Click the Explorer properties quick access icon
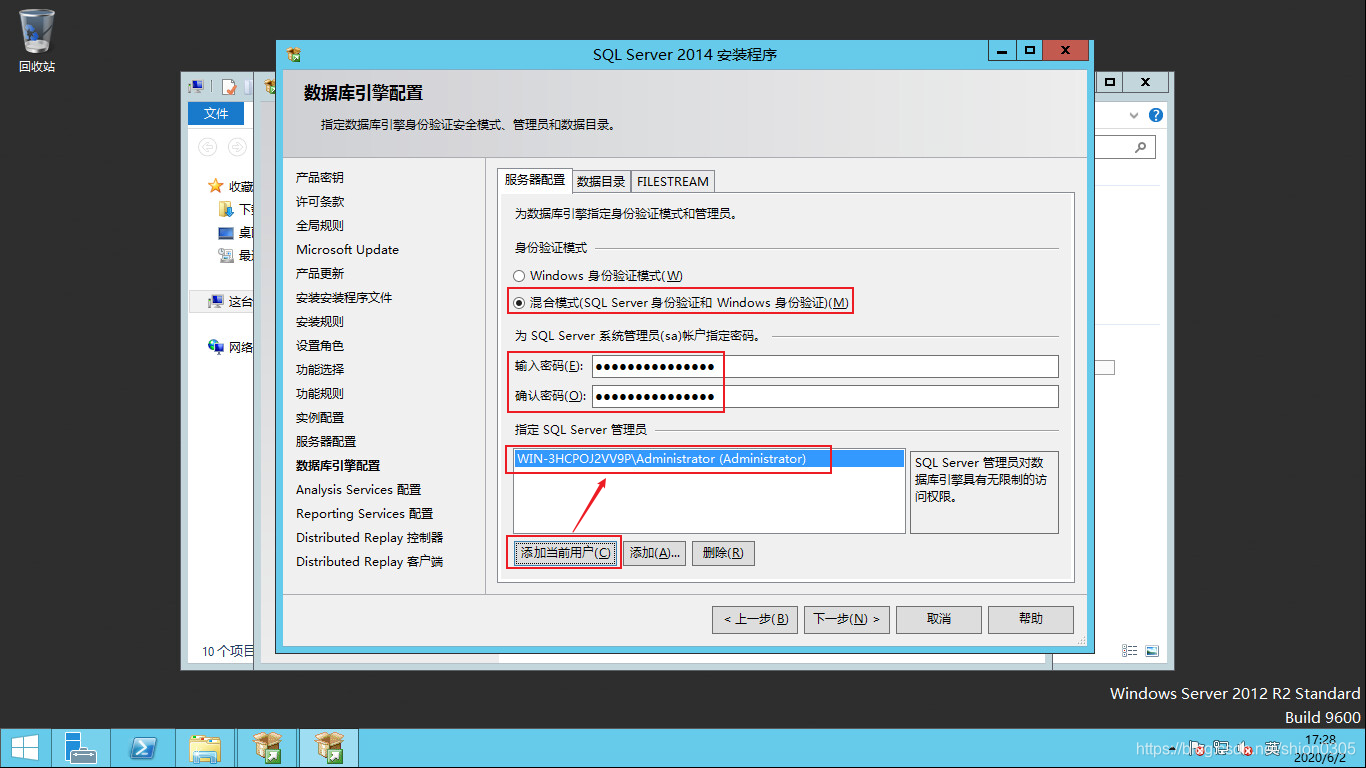 click(229, 87)
